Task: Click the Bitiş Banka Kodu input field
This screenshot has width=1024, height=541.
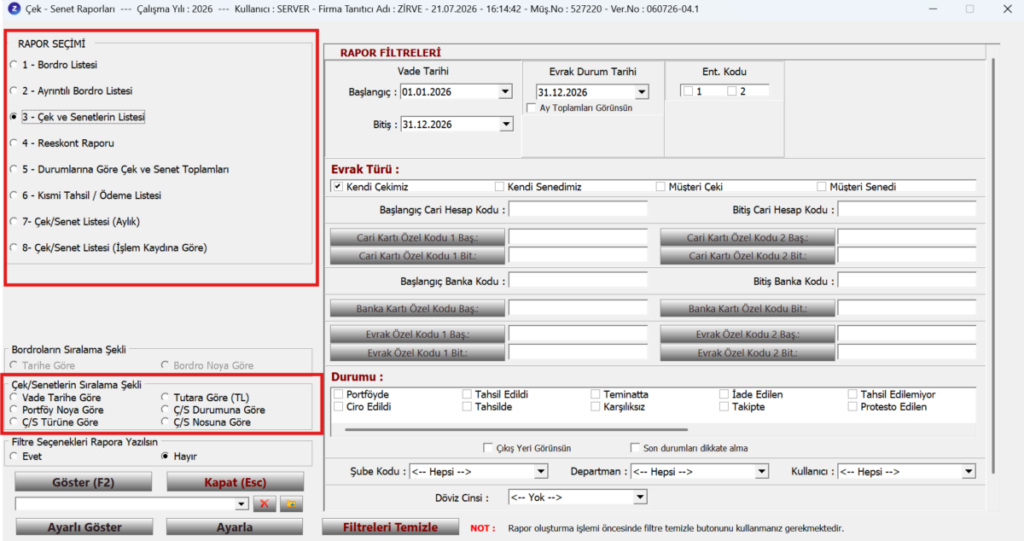Action: point(906,281)
